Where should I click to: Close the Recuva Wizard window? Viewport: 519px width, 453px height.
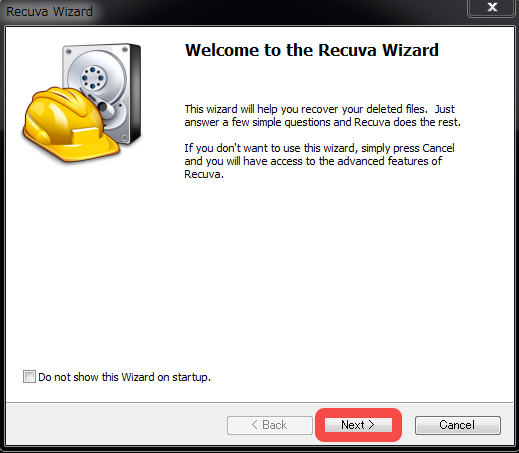[x=492, y=7]
